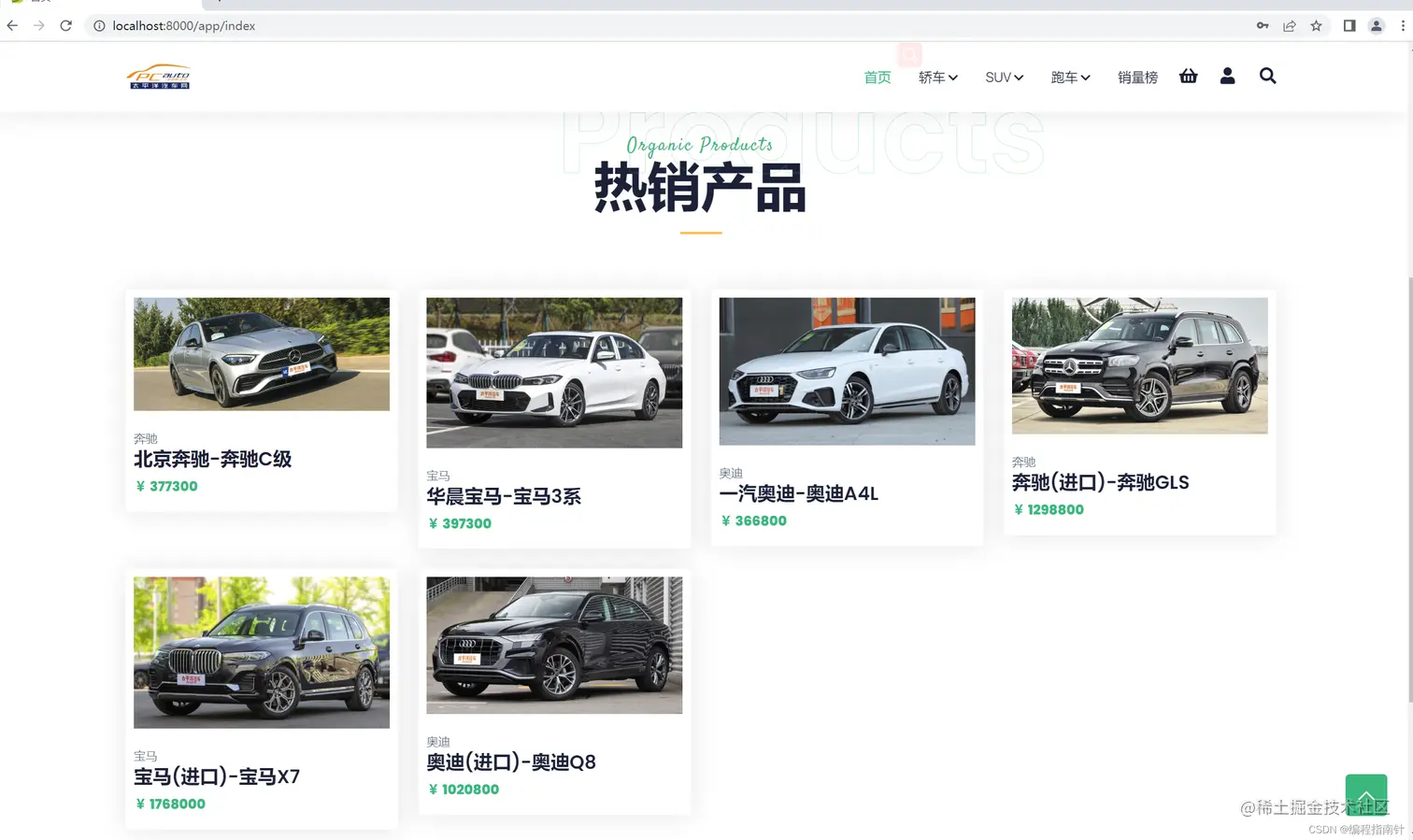Click the price ¥ 1020800
This screenshot has height=840, width=1413.
click(x=464, y=790)
